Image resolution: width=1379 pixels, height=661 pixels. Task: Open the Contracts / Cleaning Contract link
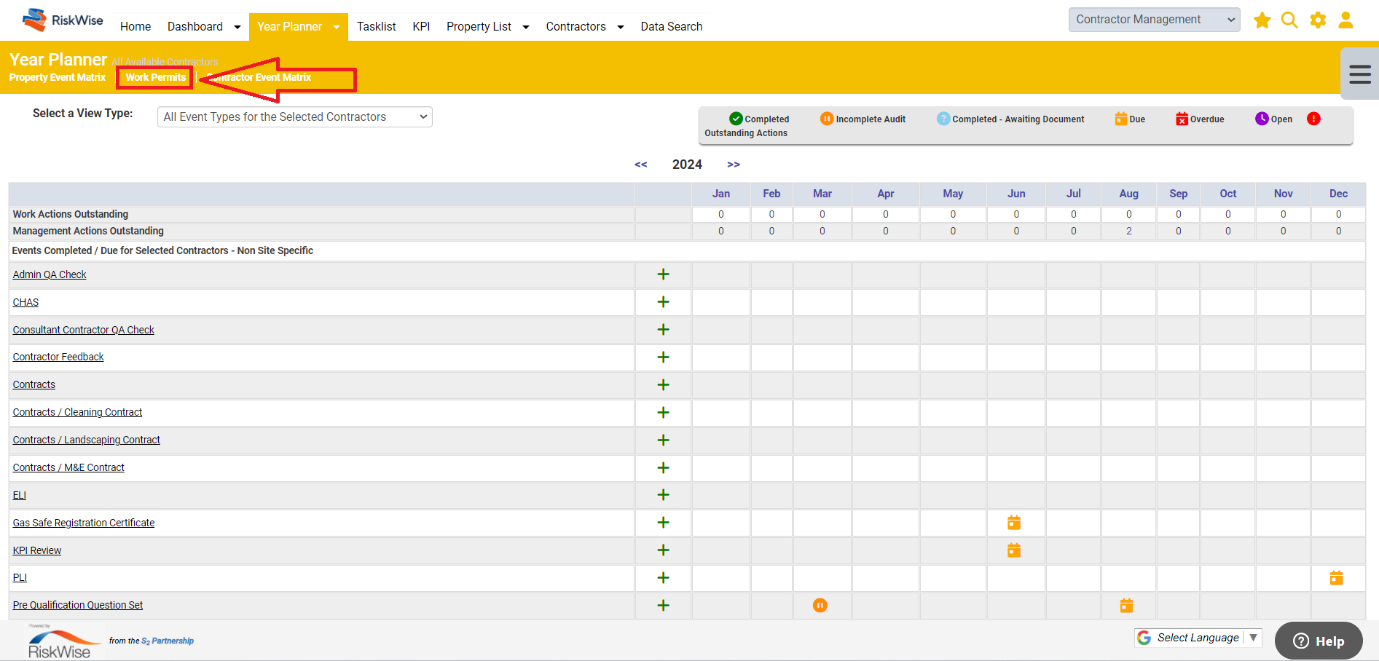(77, 412)
